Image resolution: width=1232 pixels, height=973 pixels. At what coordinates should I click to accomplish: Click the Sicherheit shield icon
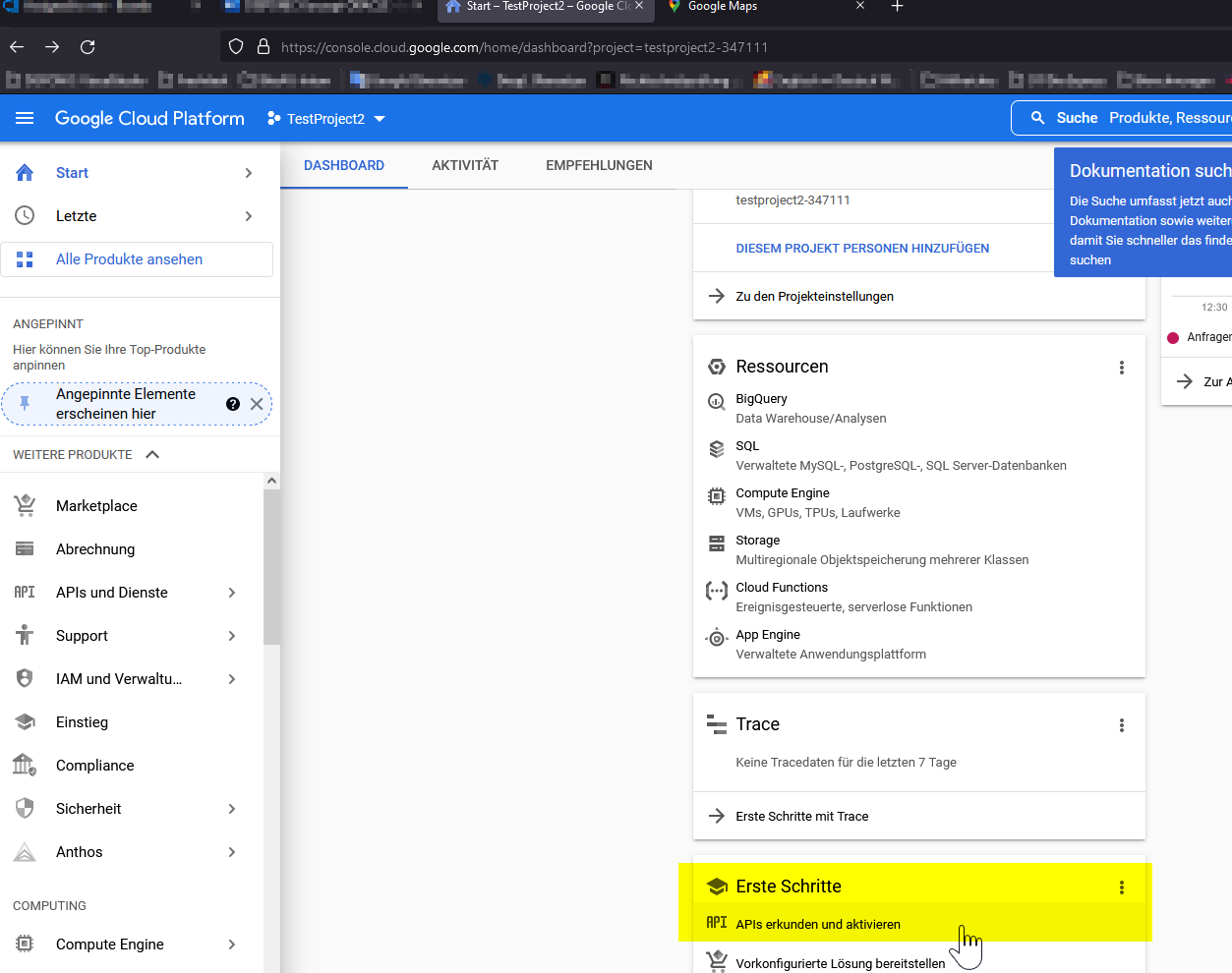25,809
